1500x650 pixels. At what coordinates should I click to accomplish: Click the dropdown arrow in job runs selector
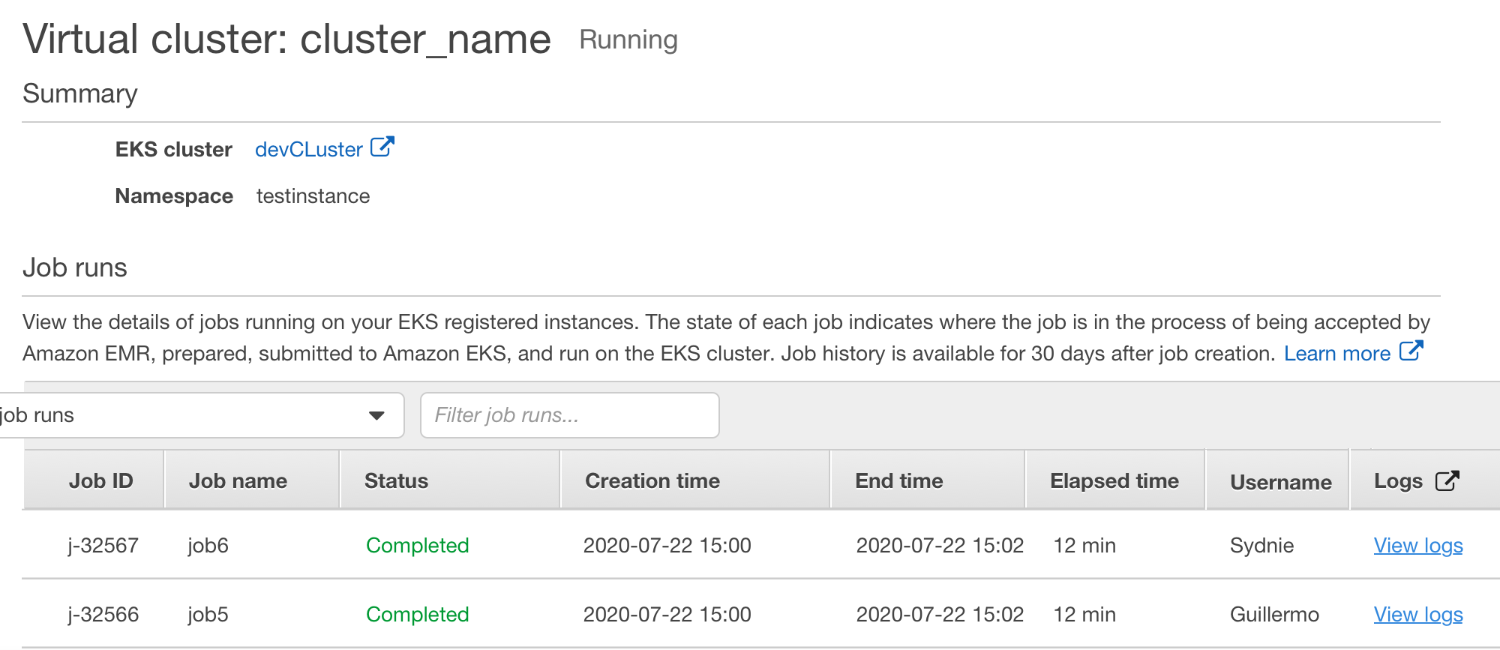(x=377, y=416)
